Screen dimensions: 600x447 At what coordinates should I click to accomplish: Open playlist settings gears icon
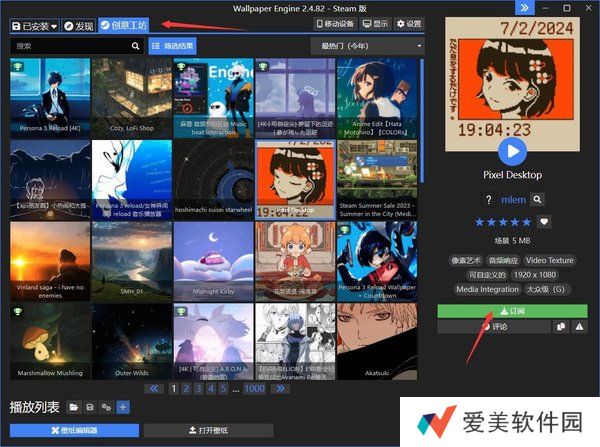pyautogui.click(x=106, y=407)
